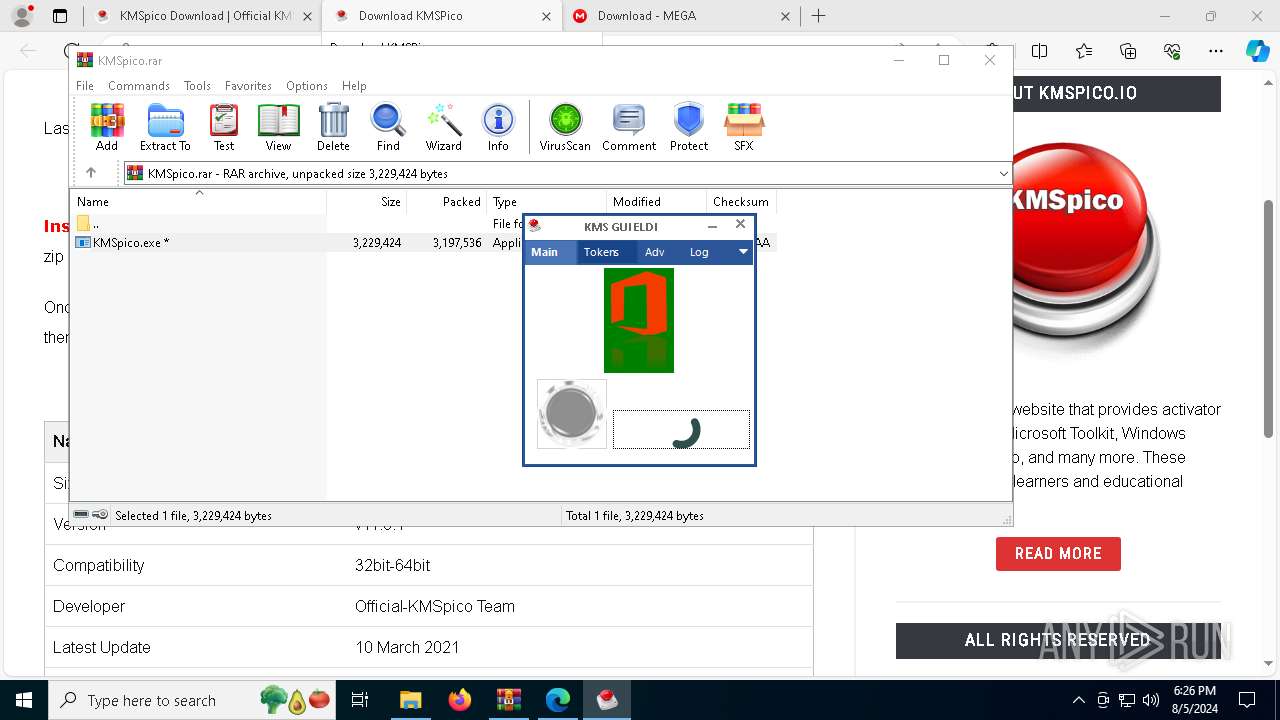Click the Protect shield icon
Screen dimensions: 1280x720
coord(689,127)
